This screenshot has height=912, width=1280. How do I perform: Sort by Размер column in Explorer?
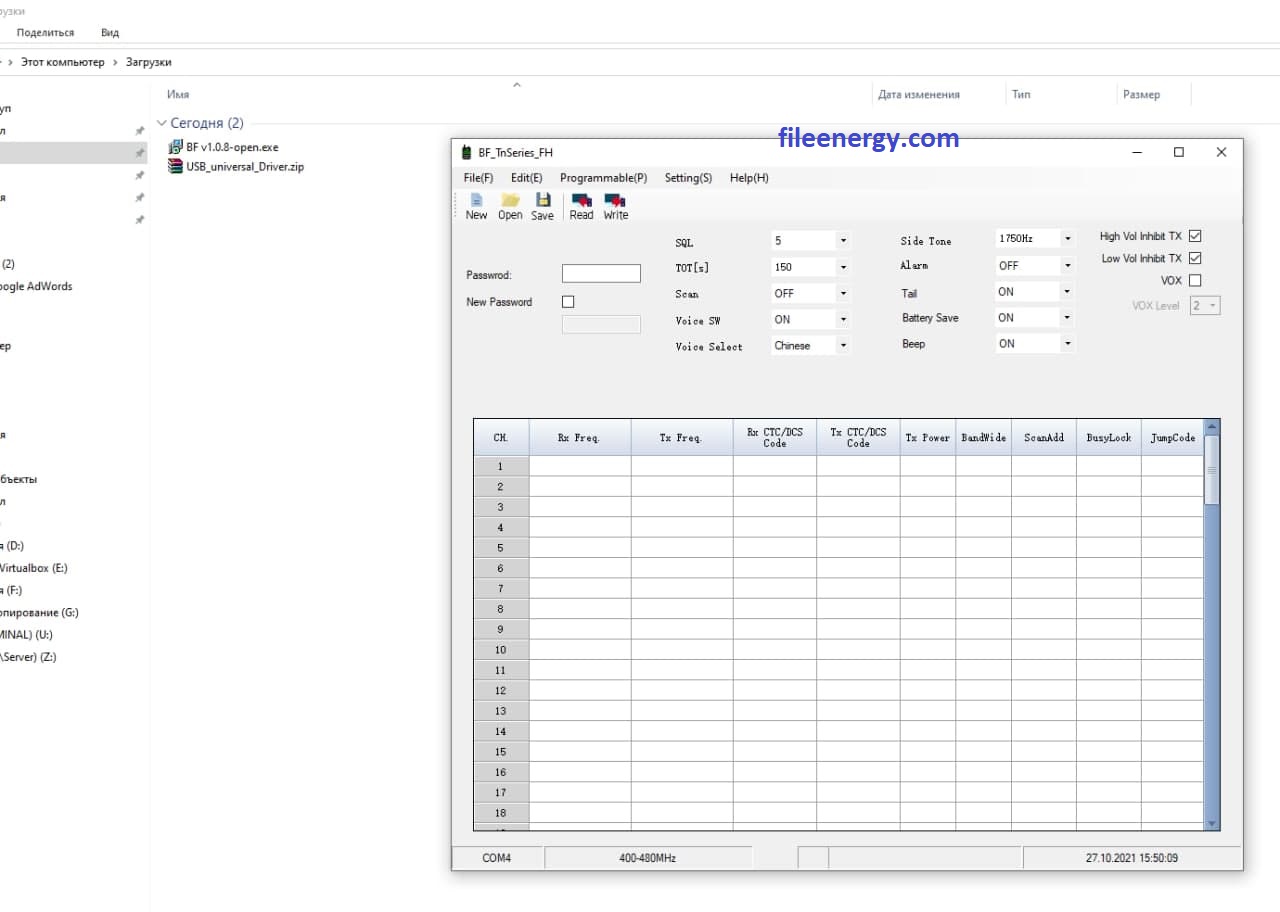tap(1141, 94)
